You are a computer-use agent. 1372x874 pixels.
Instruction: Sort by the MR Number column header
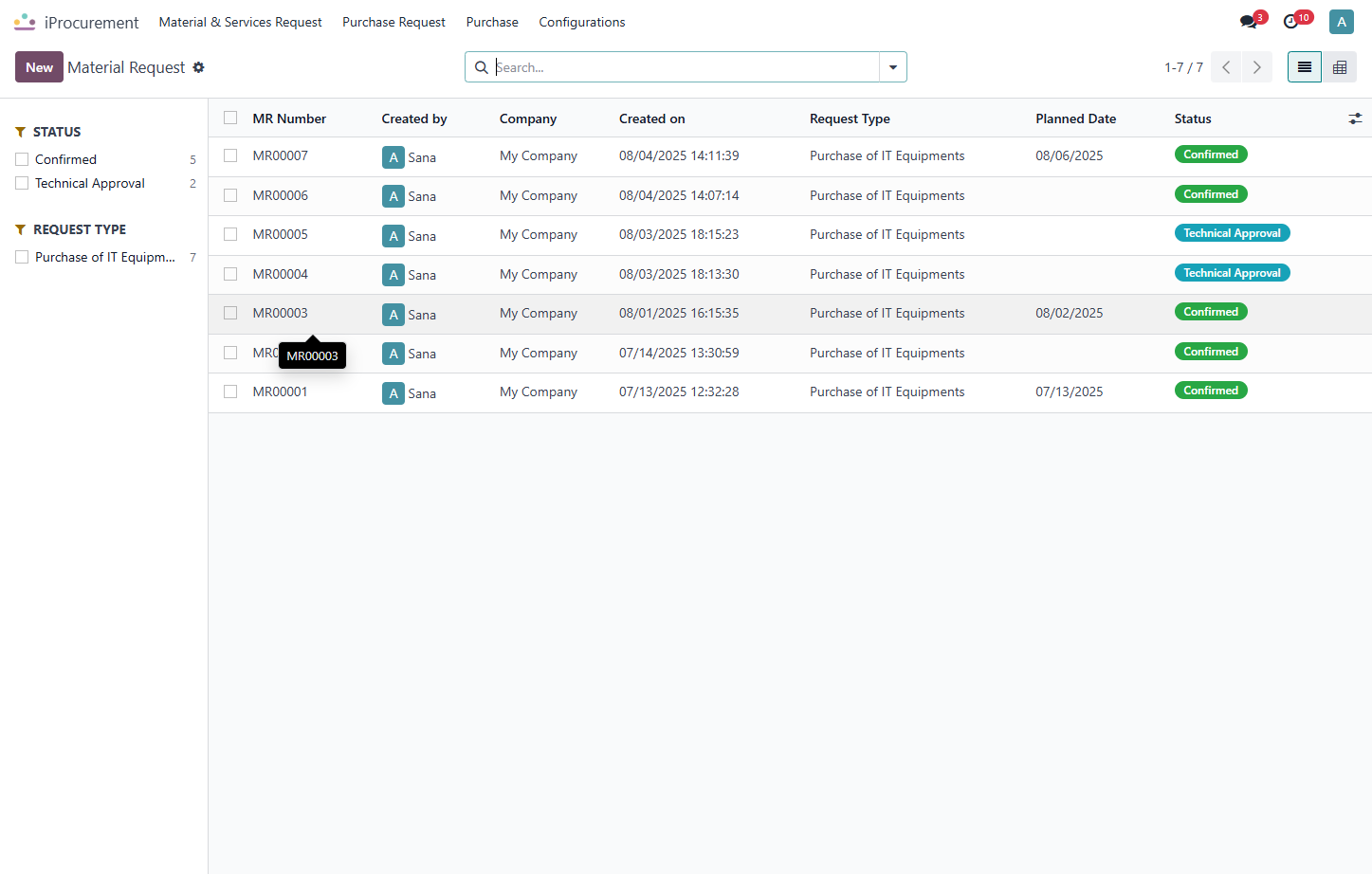[289, 118]
